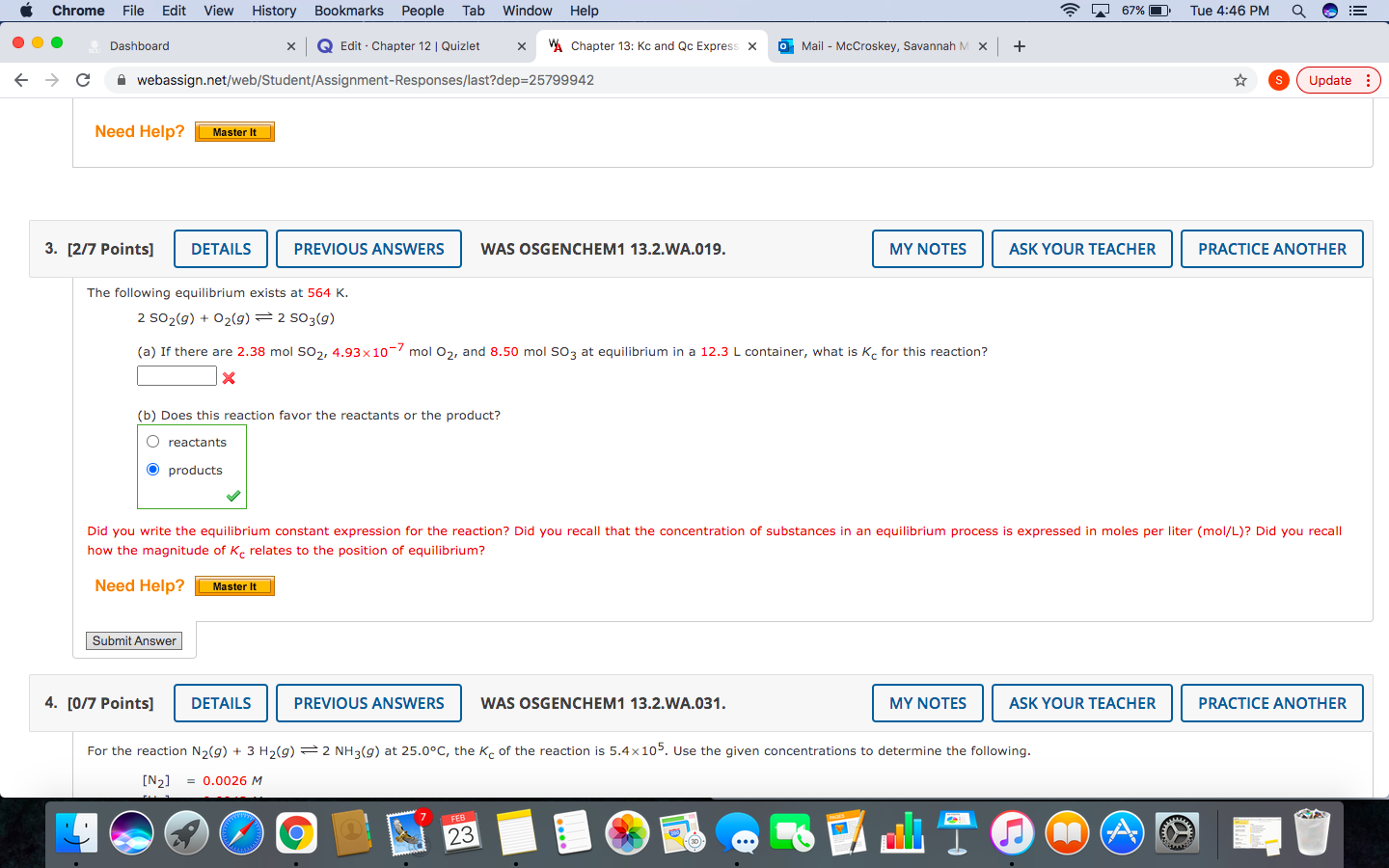
Task: Go back to previous page
Action: point(21,80)
